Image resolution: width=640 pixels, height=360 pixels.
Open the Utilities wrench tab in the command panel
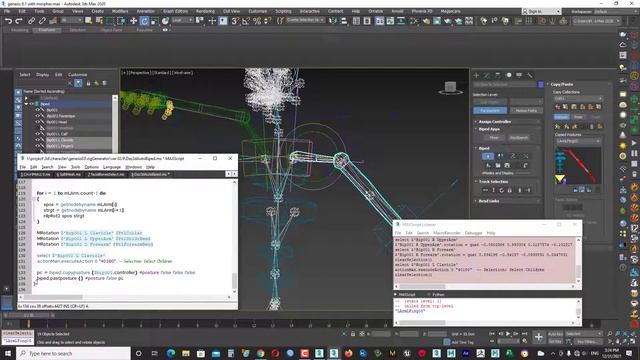[x=530, y=75]
